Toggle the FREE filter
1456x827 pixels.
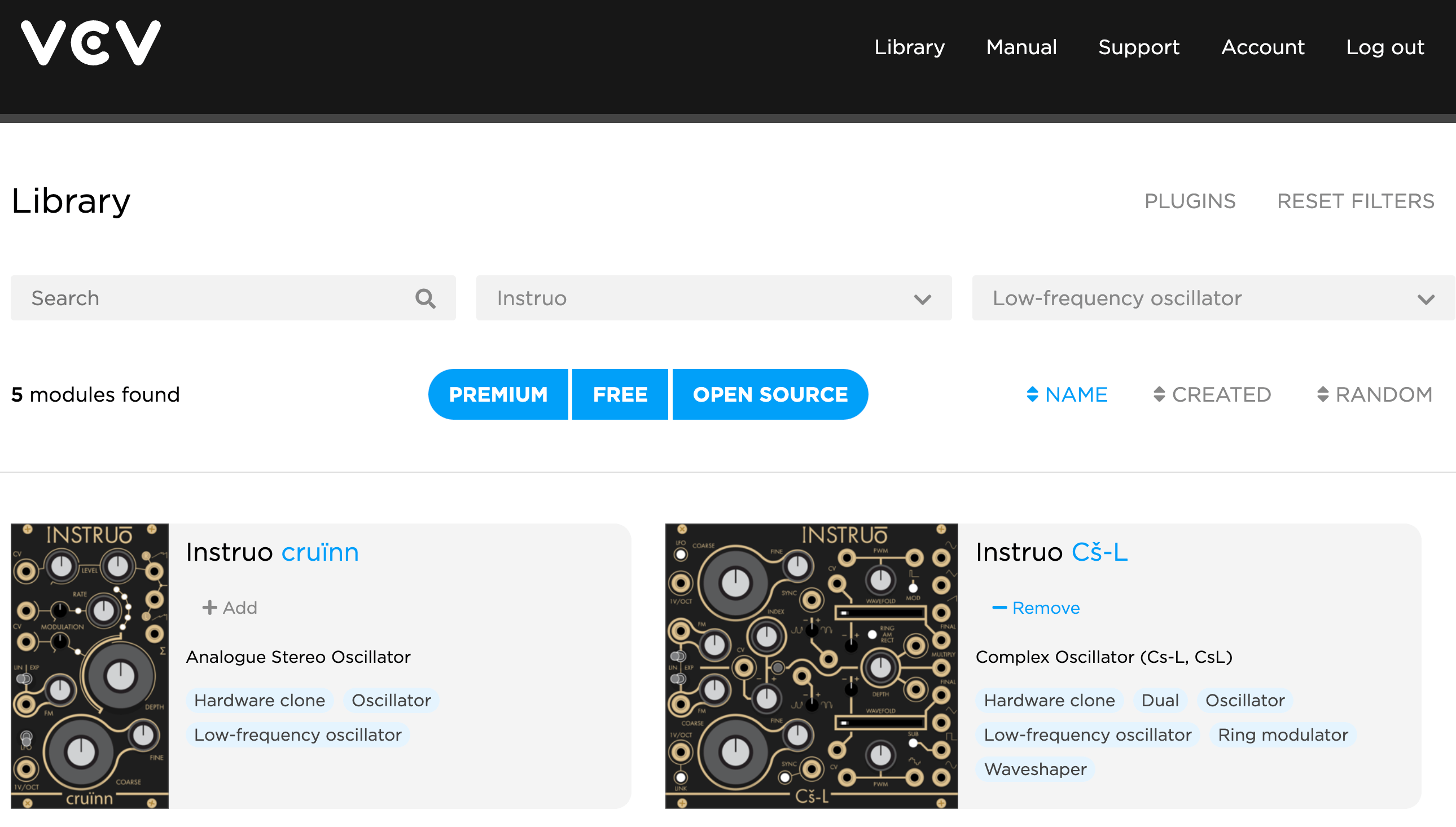coord(620,394)
